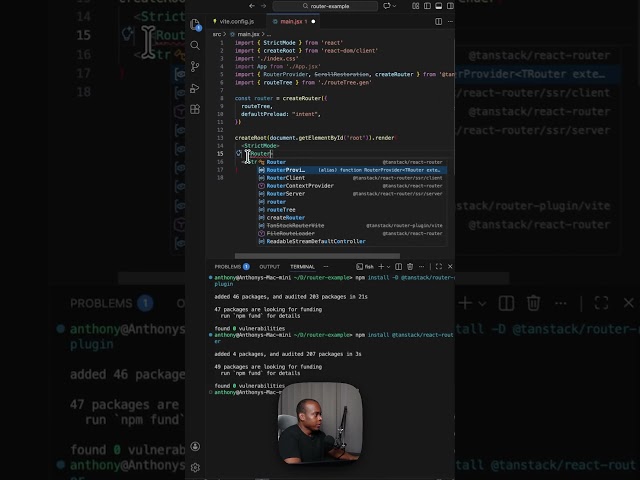Split the terminal
Viewport: 640px width, 480px height.
pos(398,267)
